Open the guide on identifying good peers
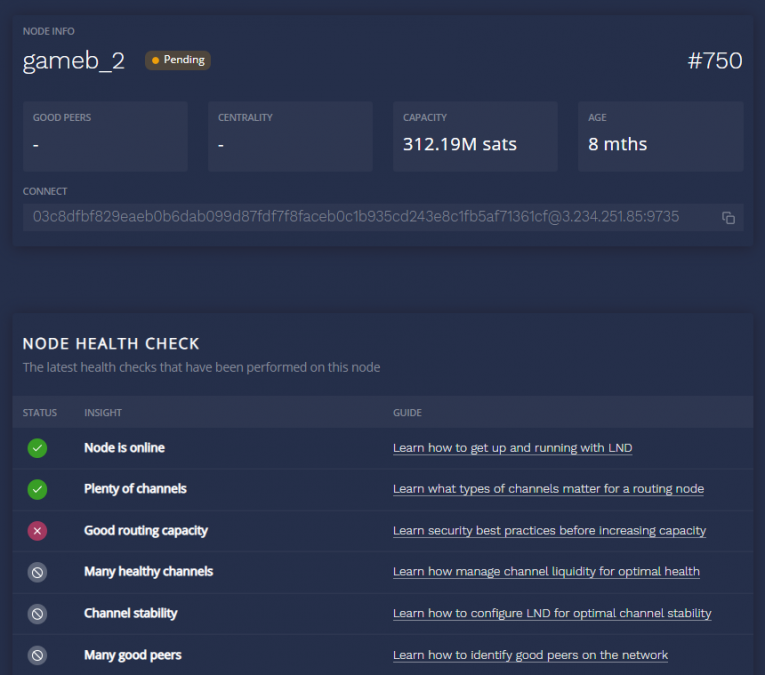The height and width of the screenshot is (675, 765). (530, 655)
